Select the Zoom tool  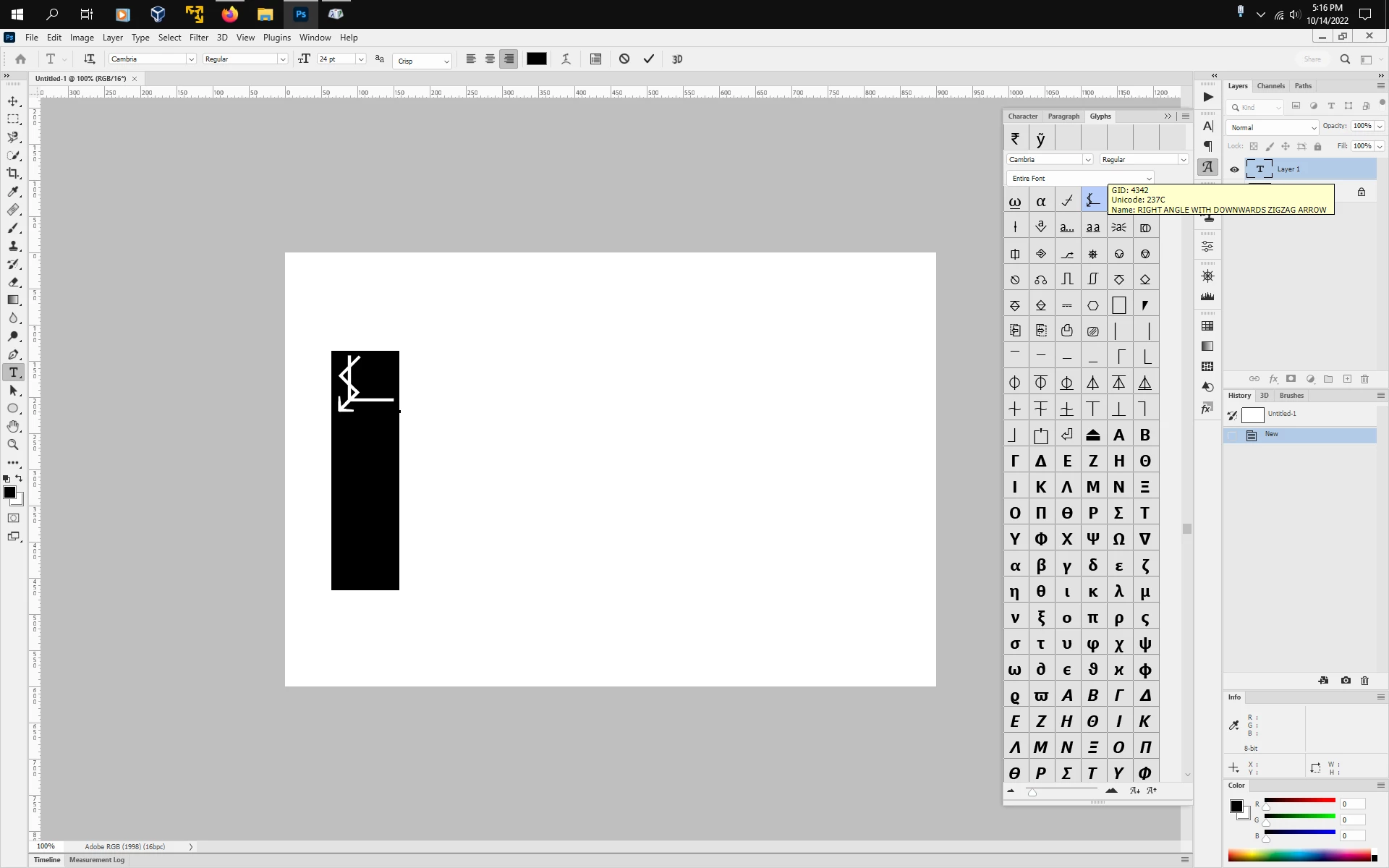click(13, 445)
